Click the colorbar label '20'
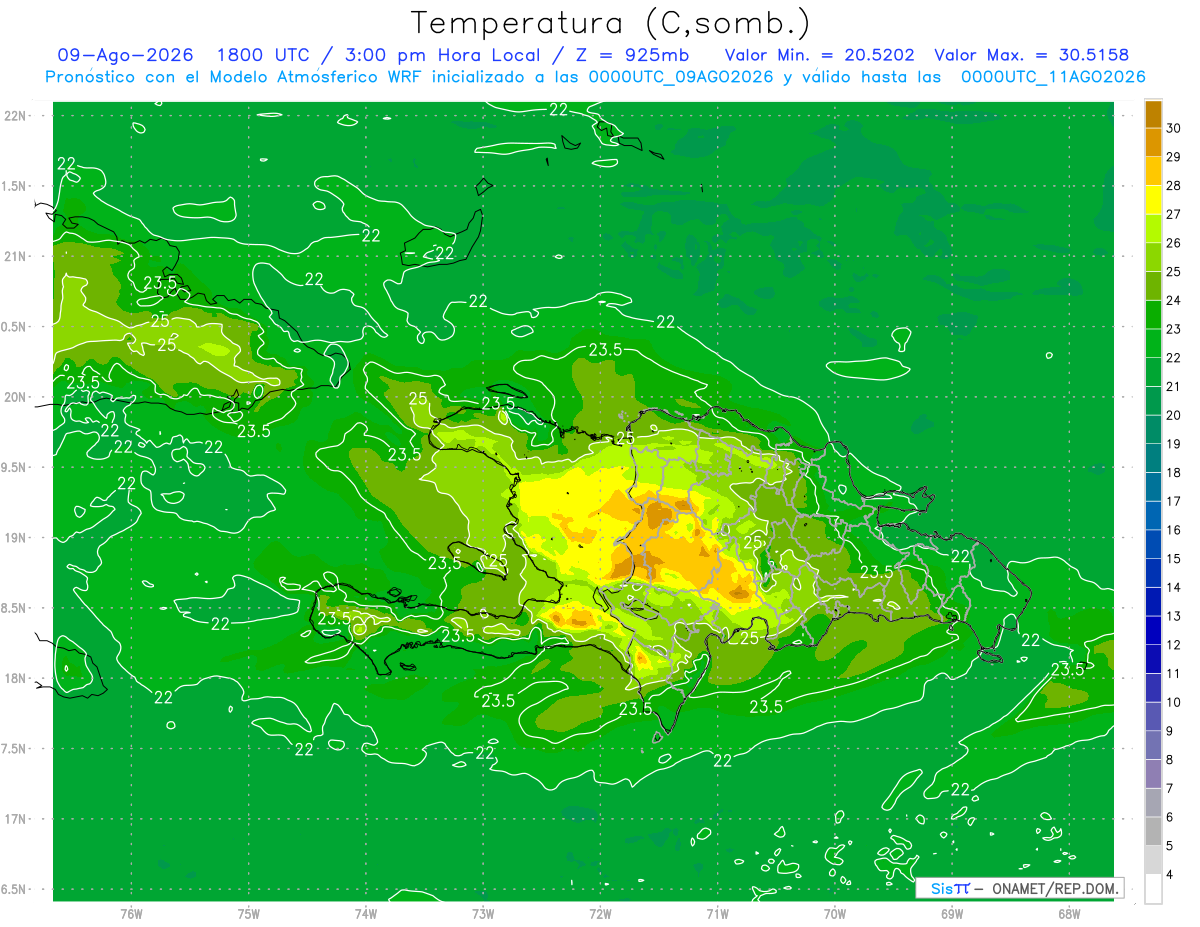 point(1173,415)
